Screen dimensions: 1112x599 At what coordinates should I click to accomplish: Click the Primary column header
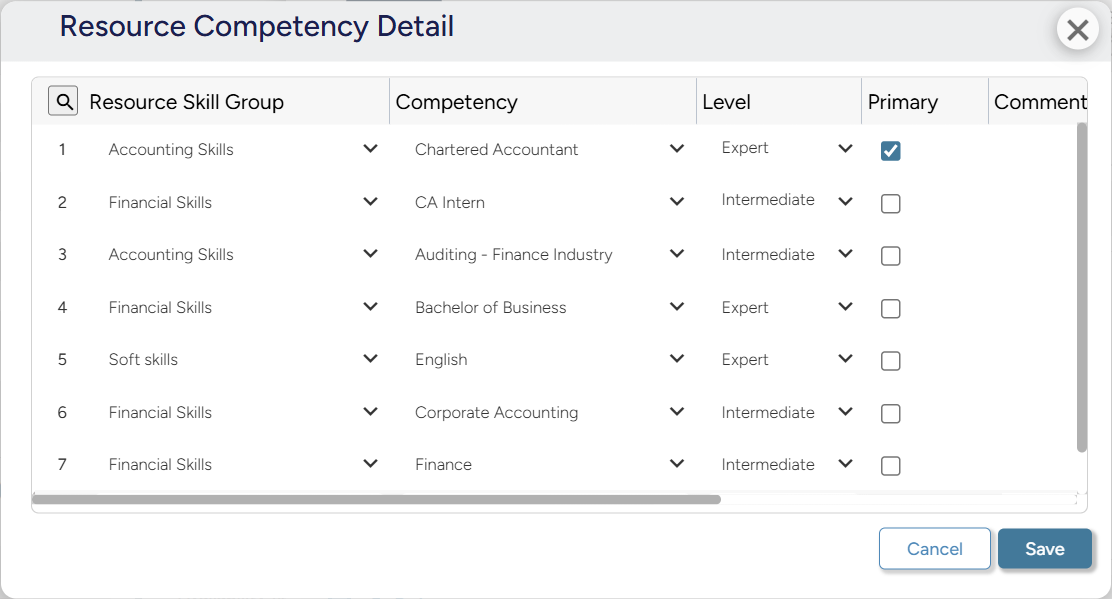902,101
